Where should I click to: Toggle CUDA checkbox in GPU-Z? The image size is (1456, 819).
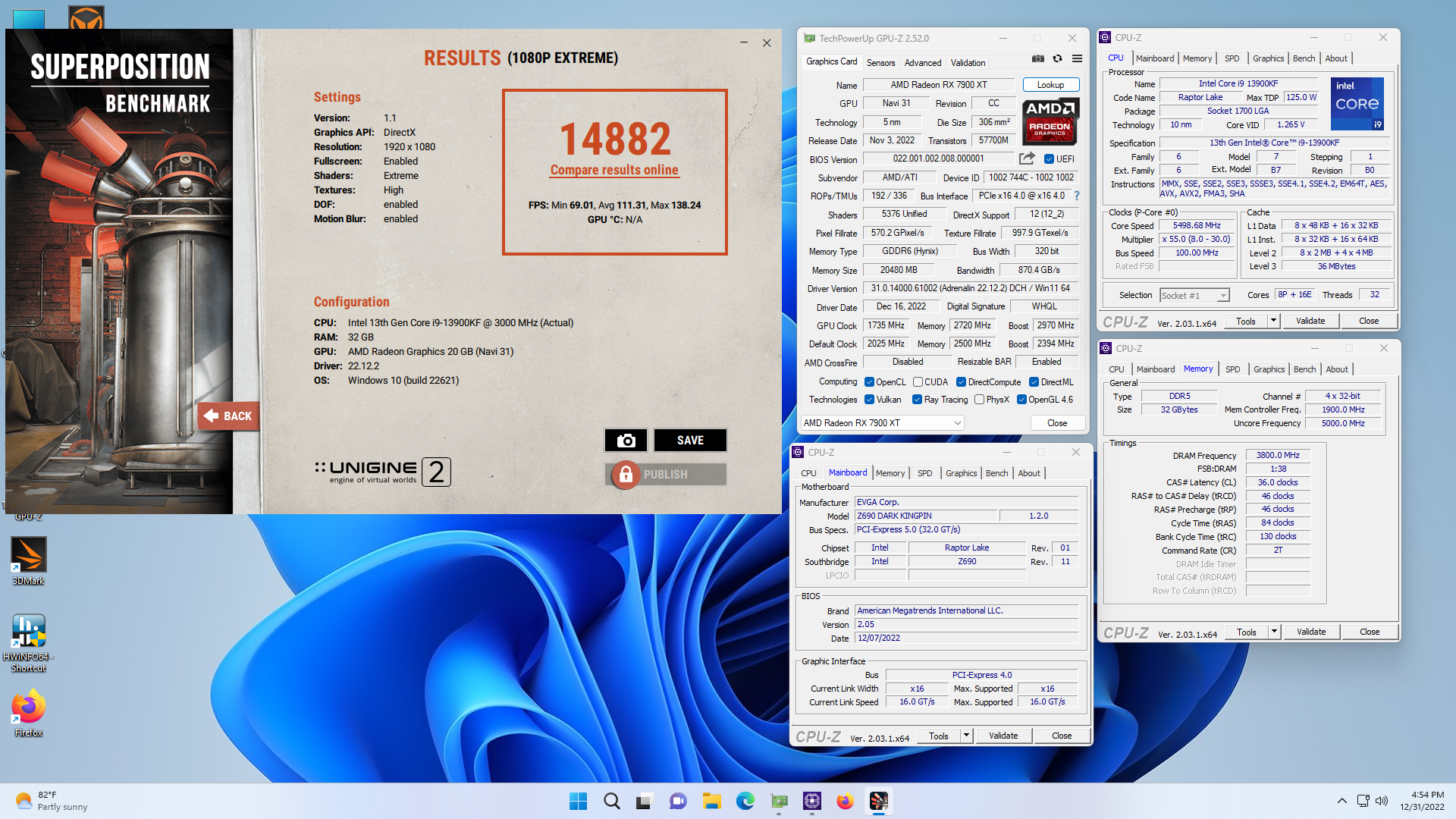tap(918, 382)
